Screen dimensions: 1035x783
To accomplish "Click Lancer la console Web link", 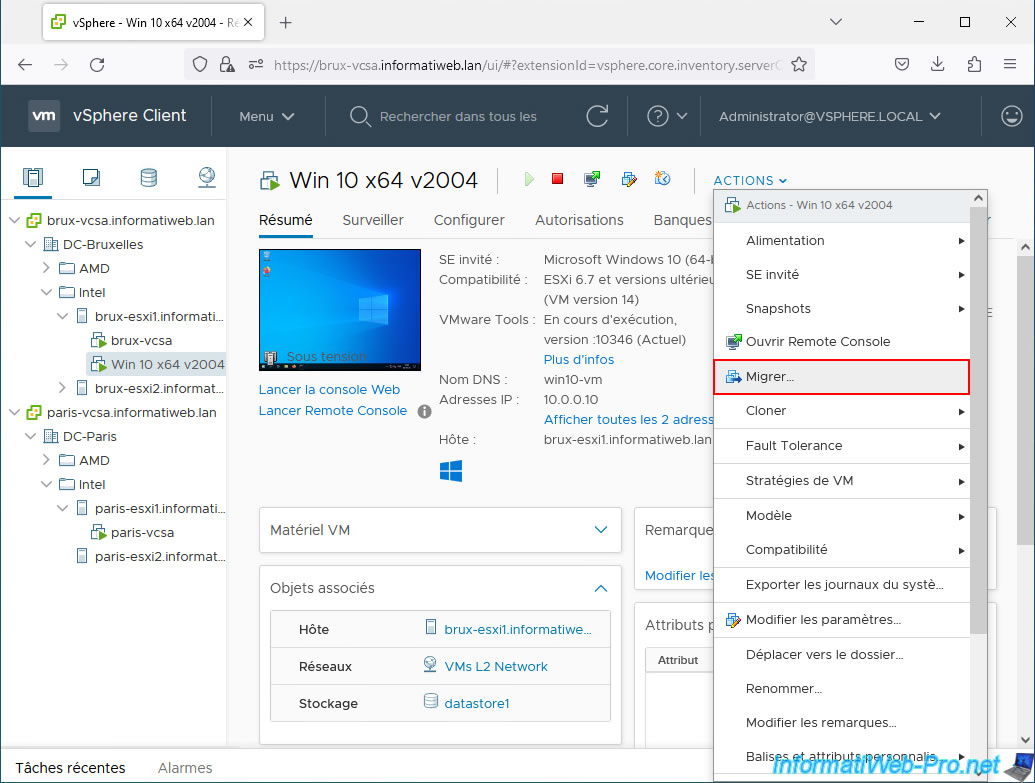I will coord(329,390).
